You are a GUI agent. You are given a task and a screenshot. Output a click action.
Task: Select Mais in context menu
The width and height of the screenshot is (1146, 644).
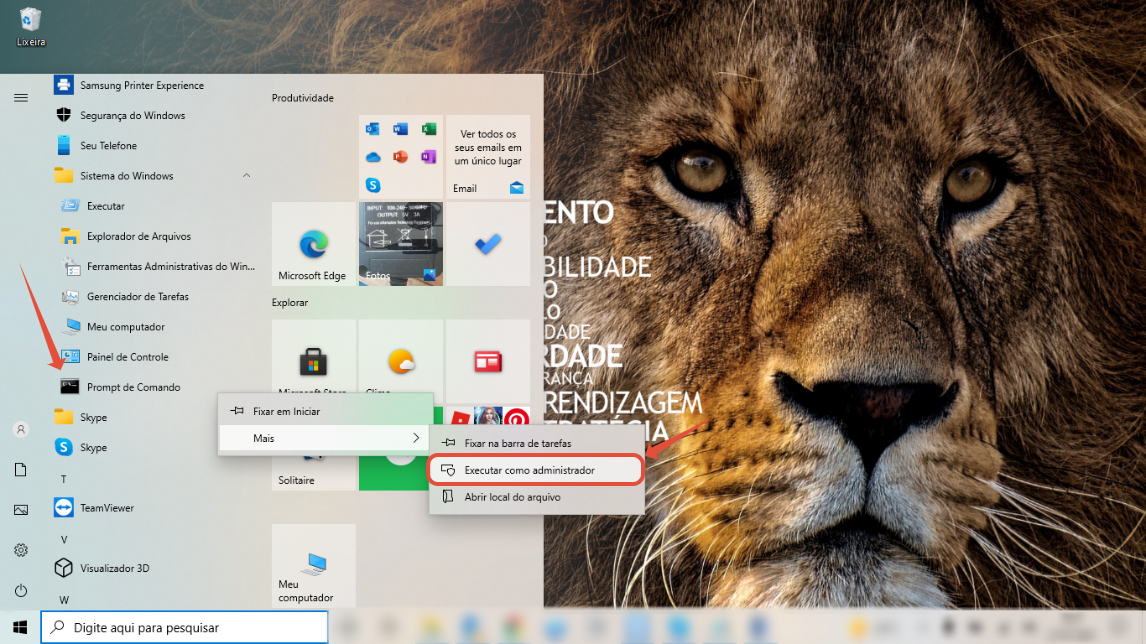(326, 438)
